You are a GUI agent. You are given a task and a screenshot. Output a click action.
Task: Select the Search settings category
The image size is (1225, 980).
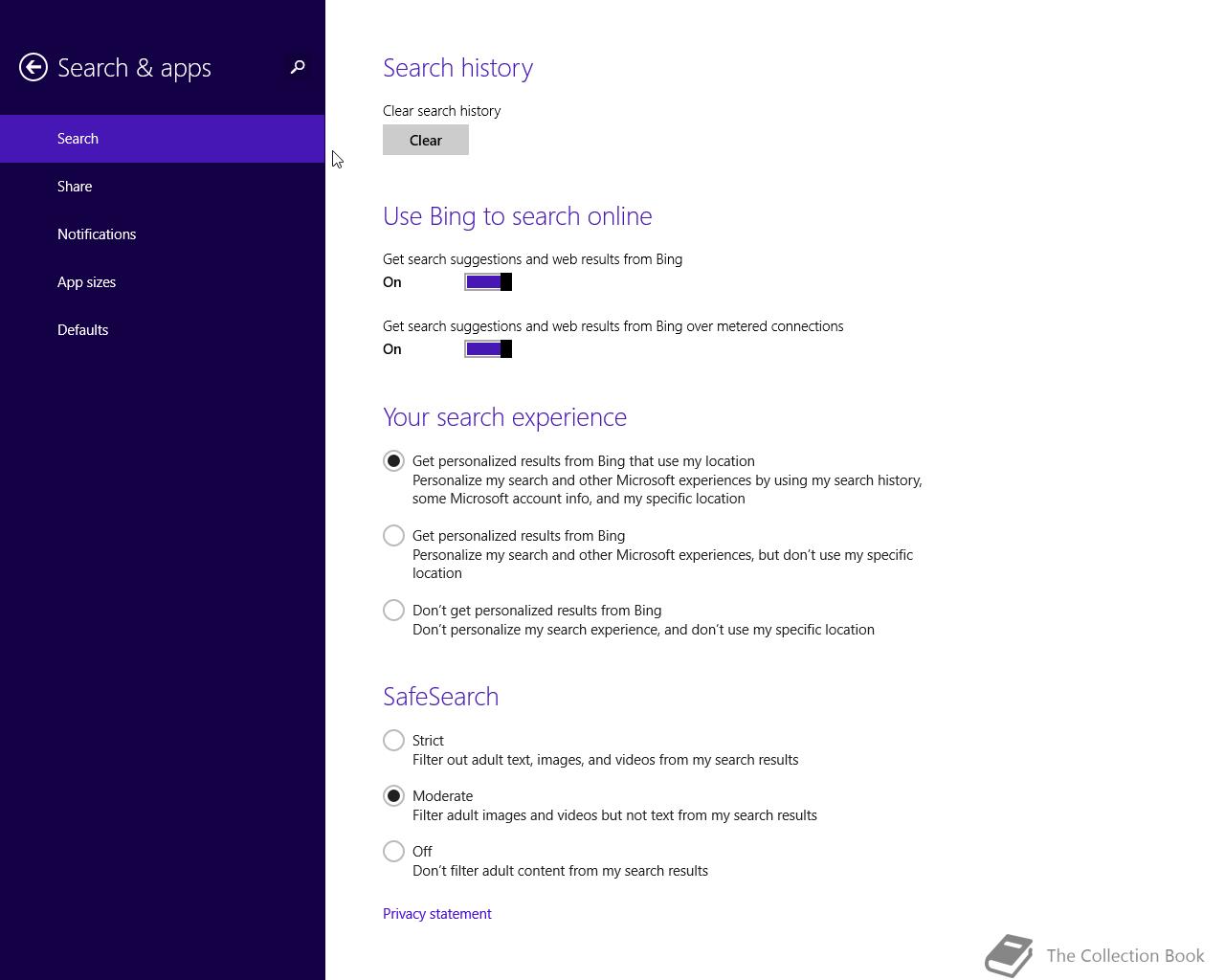(x=162, y=139)
